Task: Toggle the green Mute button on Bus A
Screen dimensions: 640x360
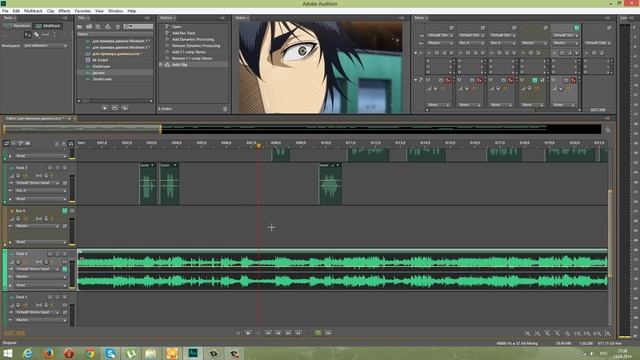Action: click(64, 211)
